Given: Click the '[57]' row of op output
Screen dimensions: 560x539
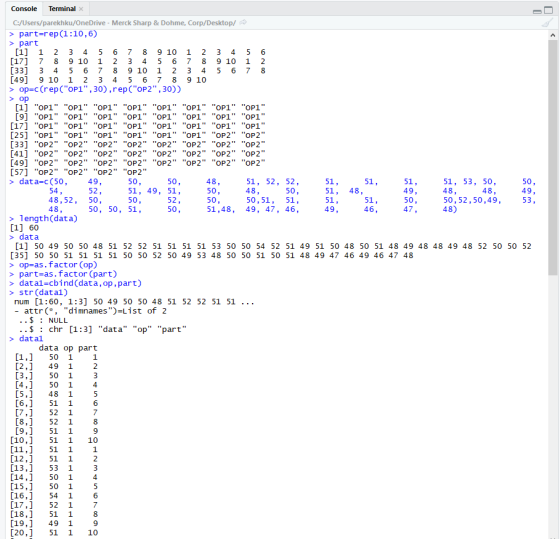Looking at the screenshot, I should point(79,172).
